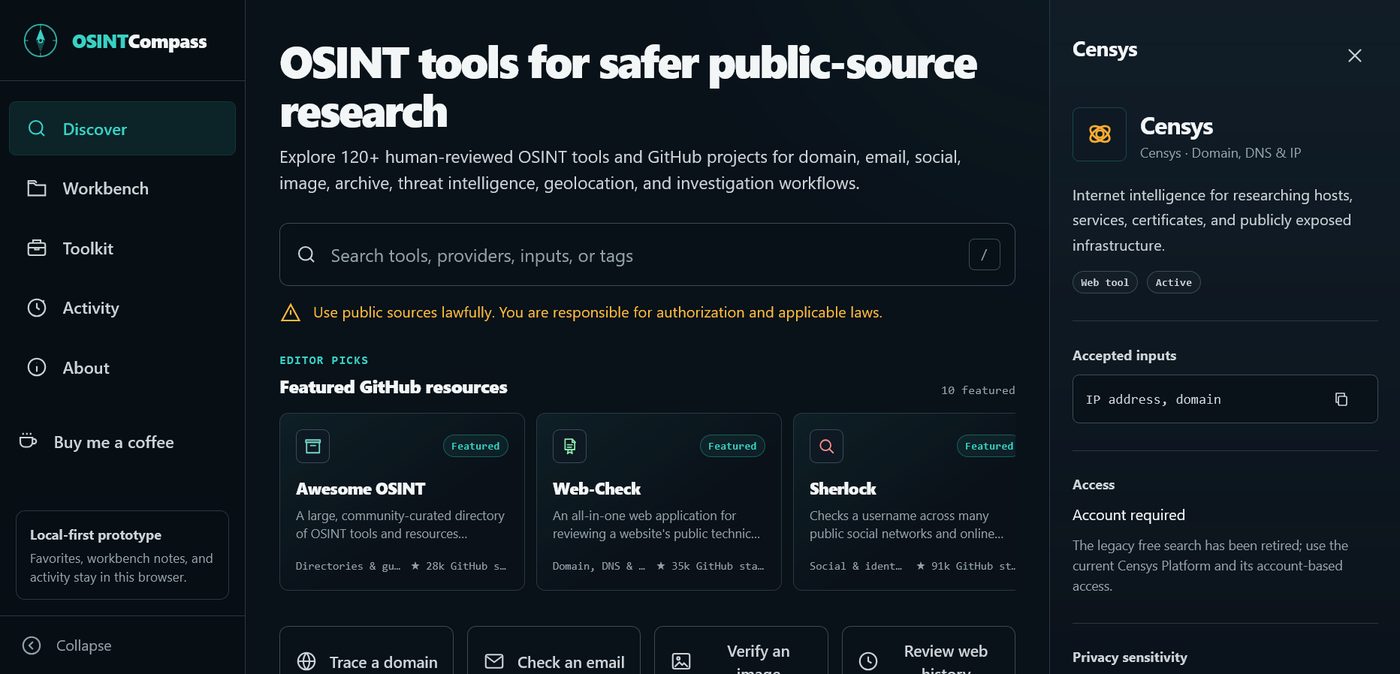The width and height of the screenshot is (1400, 674).
Task: Click the Web tool tag
Action: [1105, 282]
